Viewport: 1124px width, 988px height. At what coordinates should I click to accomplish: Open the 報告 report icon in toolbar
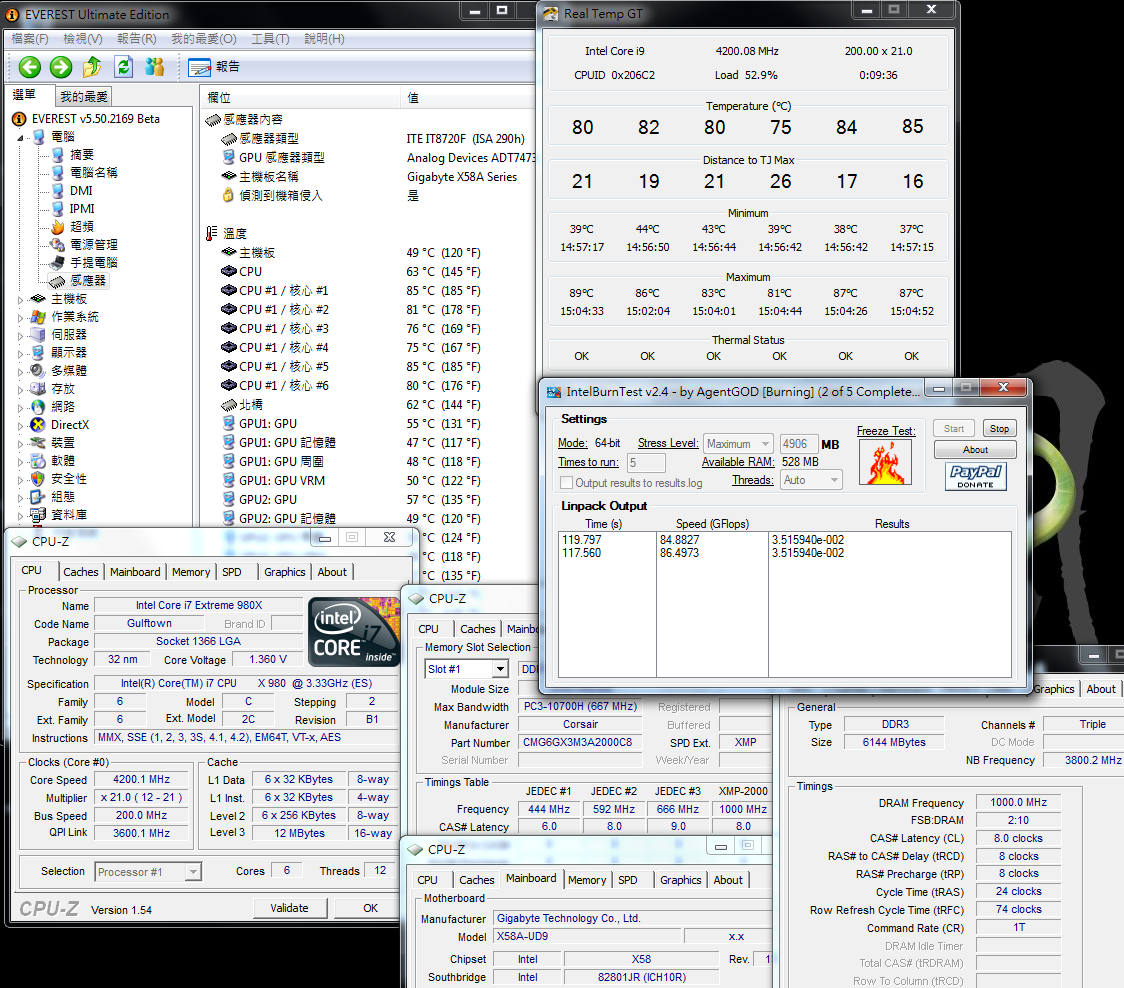point(201,67)
